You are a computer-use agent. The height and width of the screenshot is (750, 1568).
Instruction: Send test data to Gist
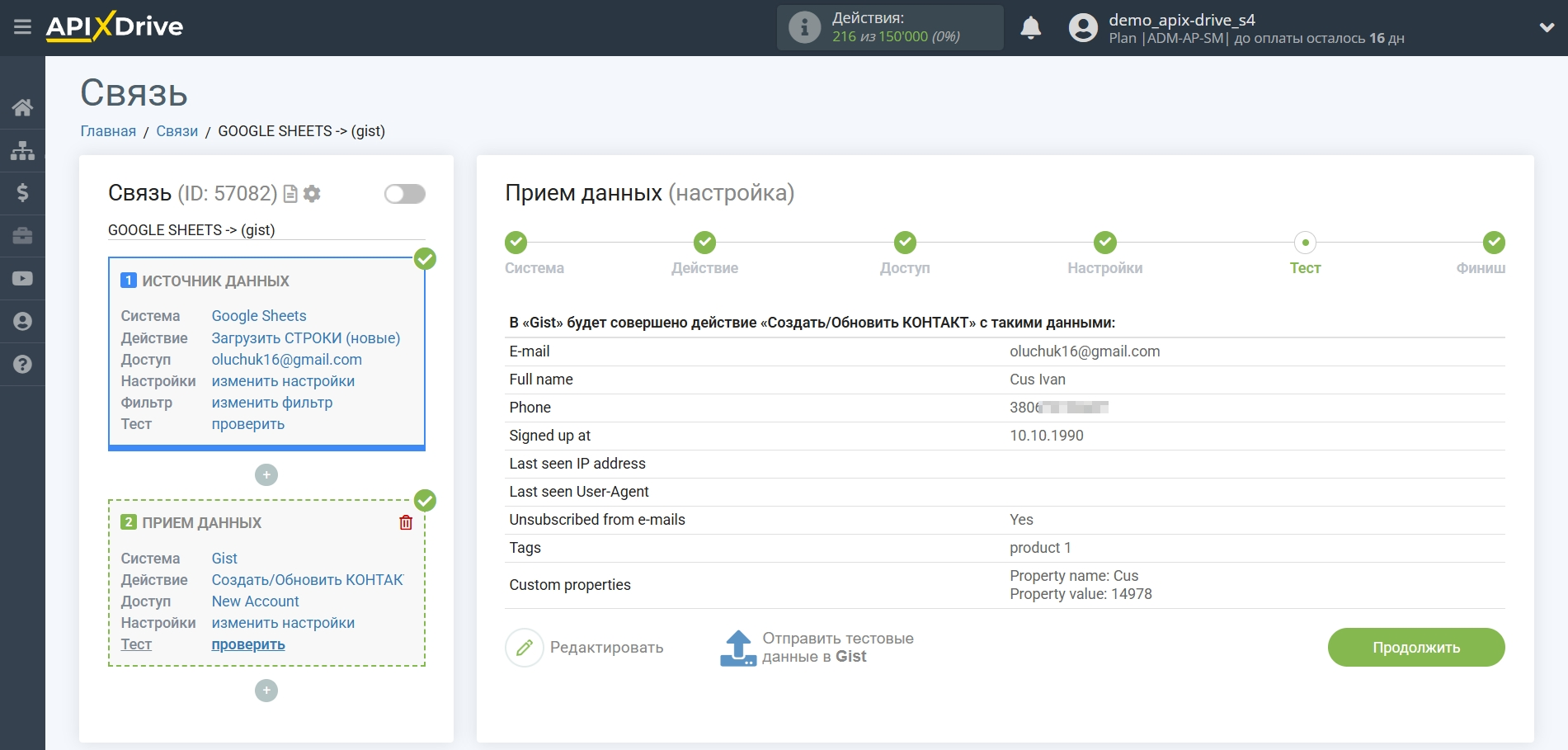coord(817,648)
